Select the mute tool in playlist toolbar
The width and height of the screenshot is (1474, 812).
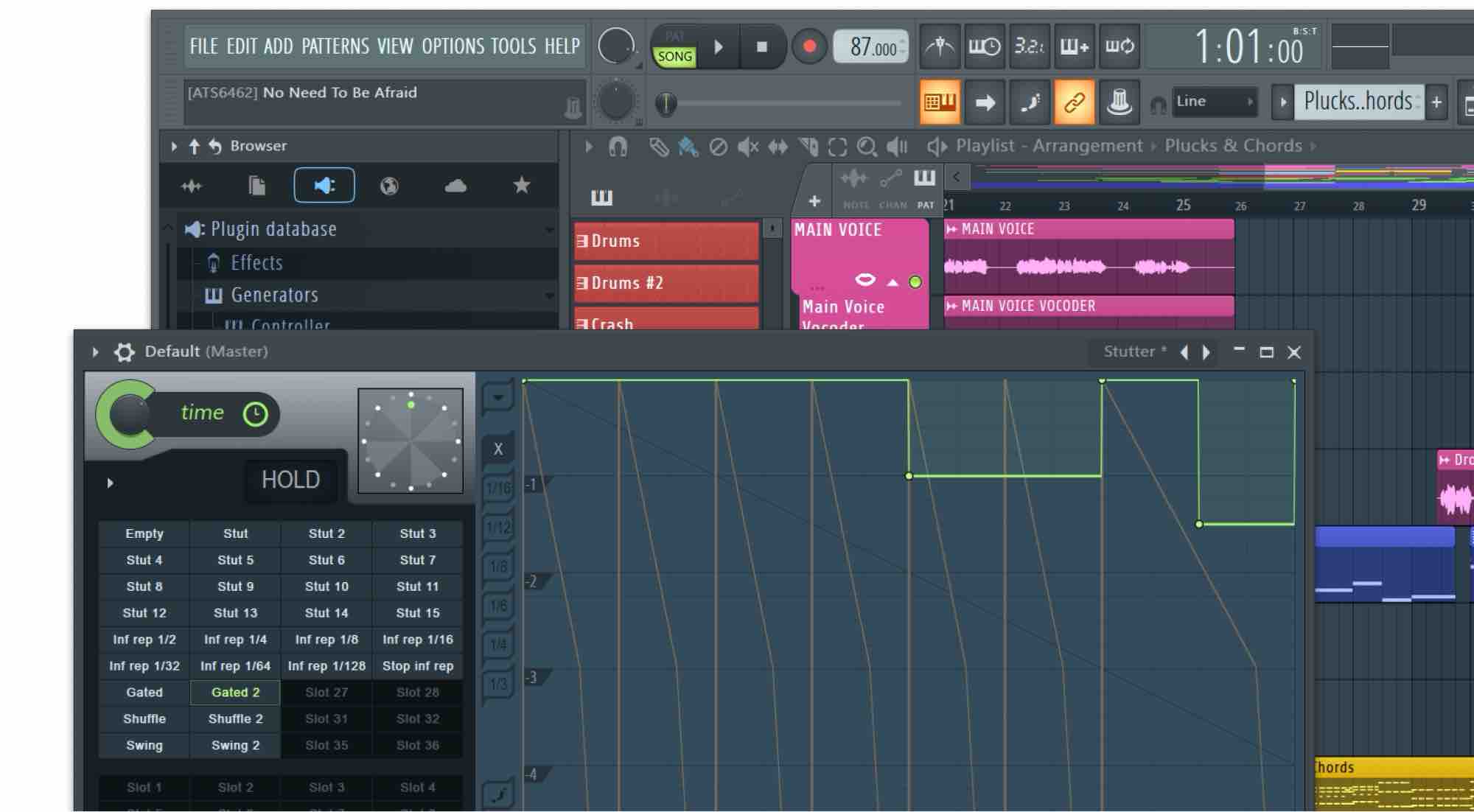point(747,147)
